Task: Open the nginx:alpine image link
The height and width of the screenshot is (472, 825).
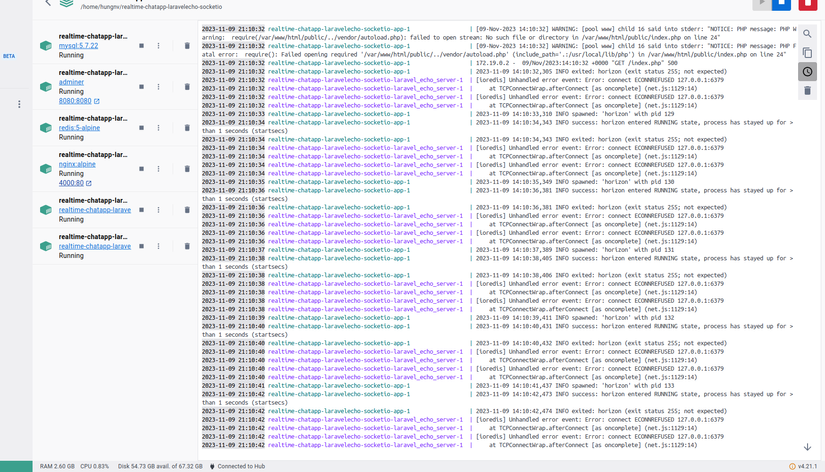Action: pyautogui.click(x=77, y=164)
